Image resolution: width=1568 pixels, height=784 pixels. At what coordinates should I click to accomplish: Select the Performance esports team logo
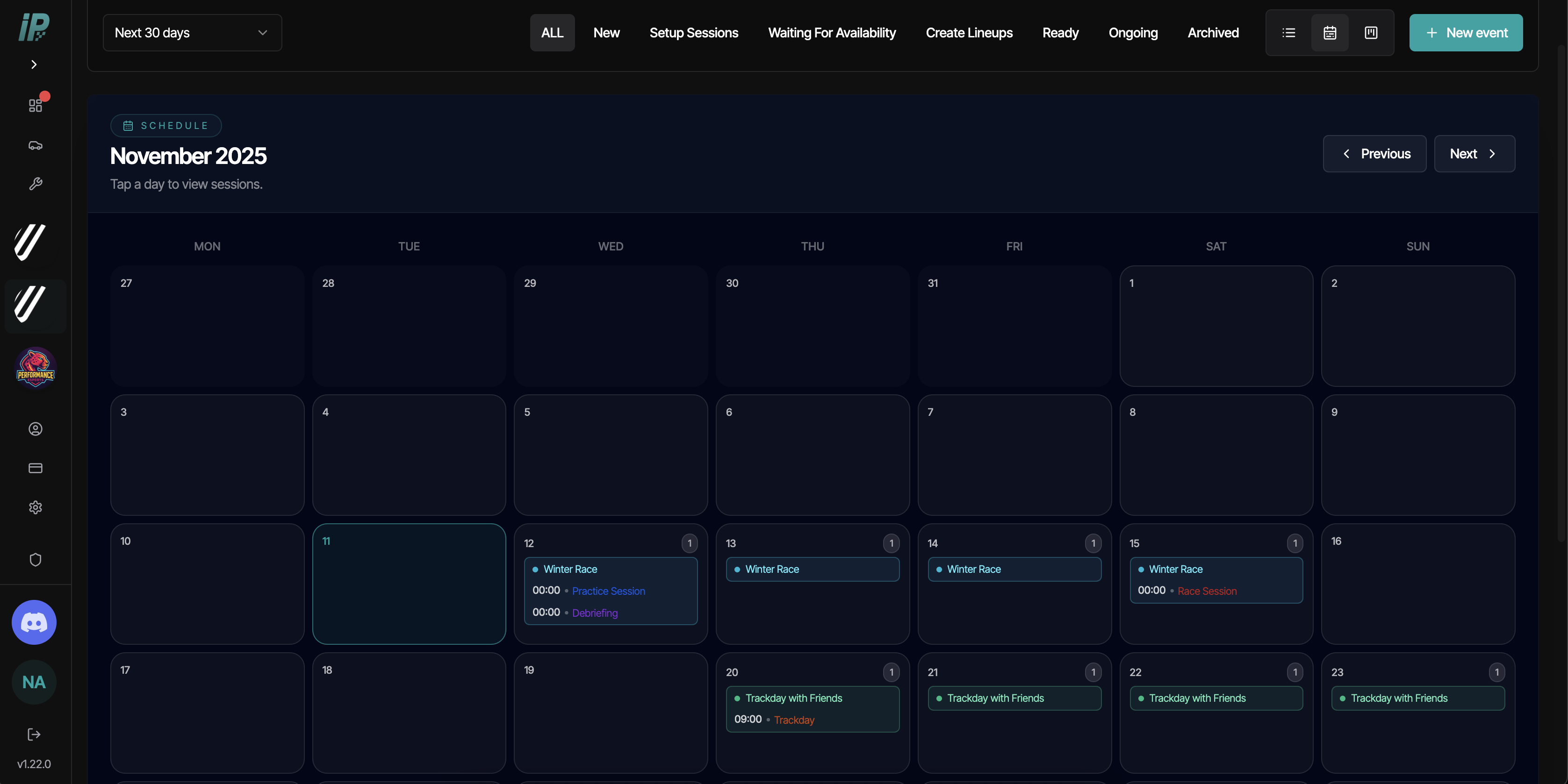[36, 367]
